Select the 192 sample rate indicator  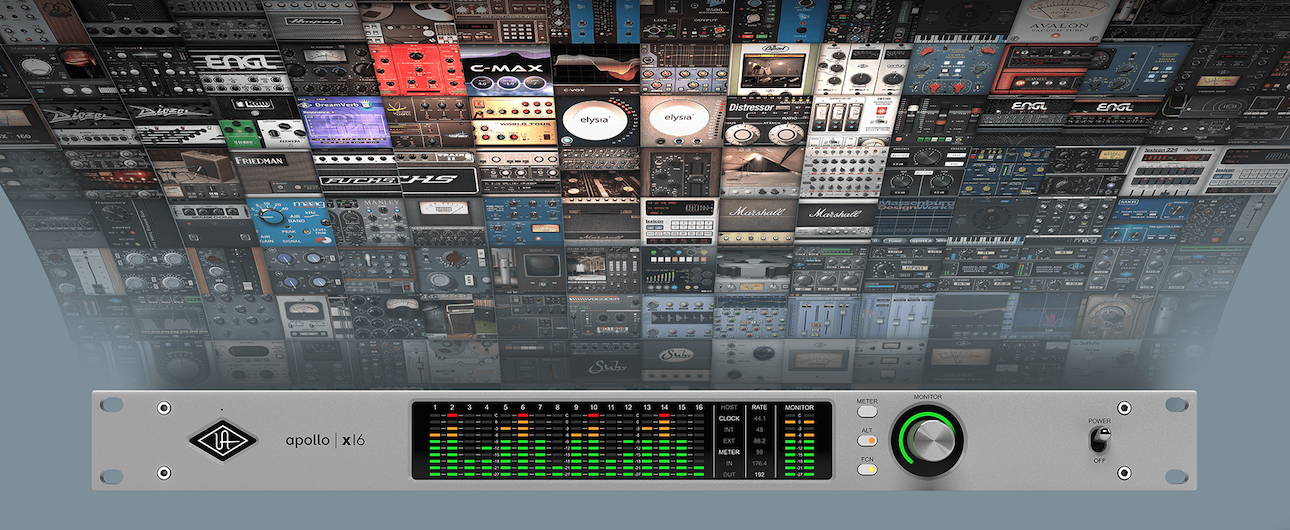coord(759,475)
